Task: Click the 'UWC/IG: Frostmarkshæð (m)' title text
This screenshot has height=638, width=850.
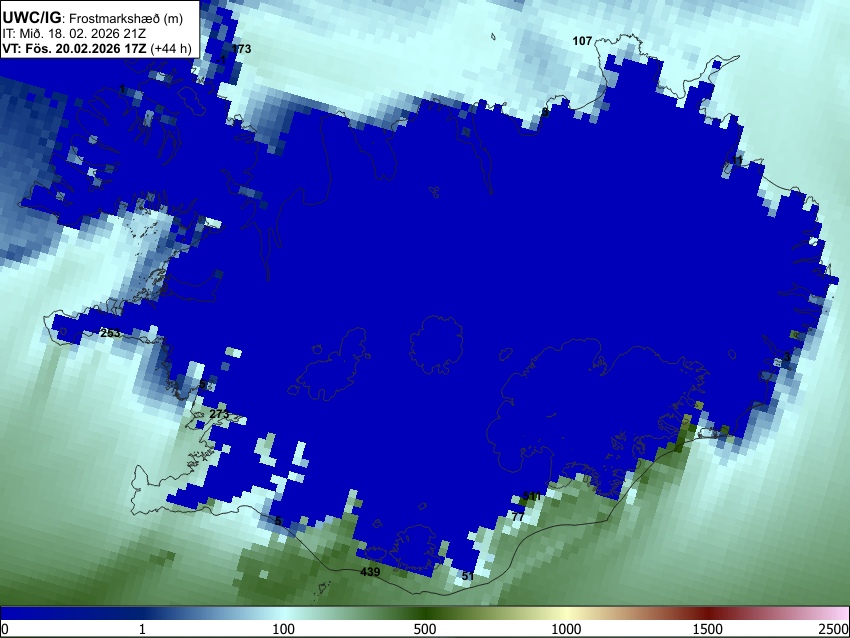Action: (93, 18)
